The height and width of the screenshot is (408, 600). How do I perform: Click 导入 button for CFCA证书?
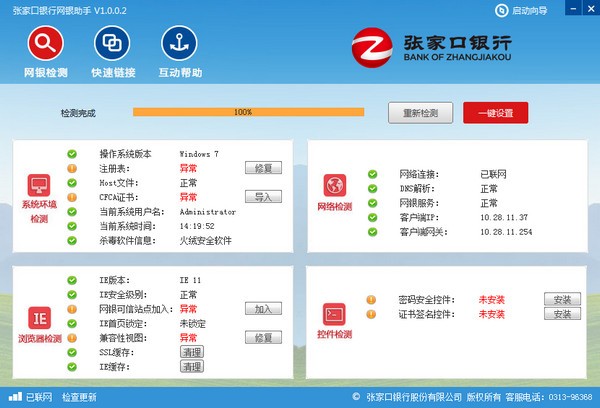[x=263, y=197]
